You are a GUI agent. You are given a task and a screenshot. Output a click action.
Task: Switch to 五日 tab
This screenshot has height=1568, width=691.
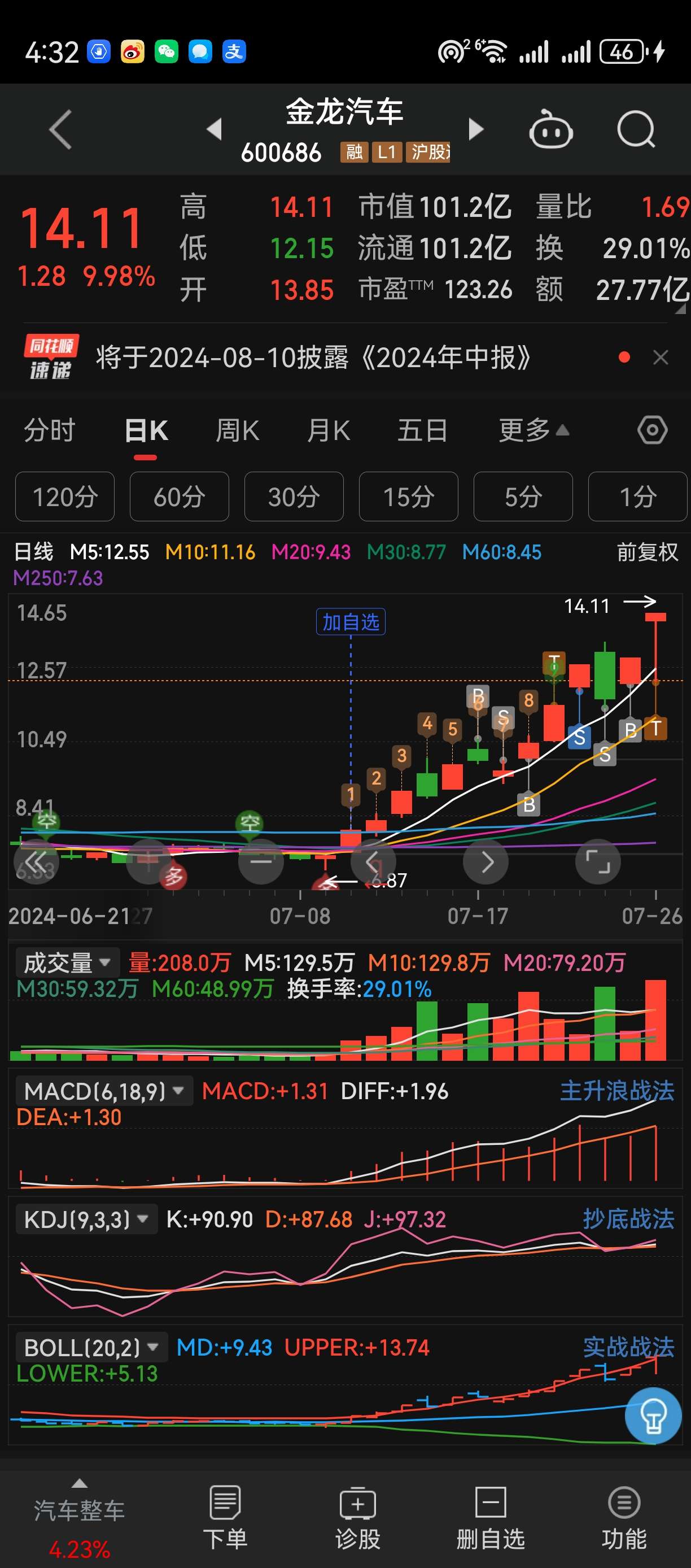click(x=423, y=430)
